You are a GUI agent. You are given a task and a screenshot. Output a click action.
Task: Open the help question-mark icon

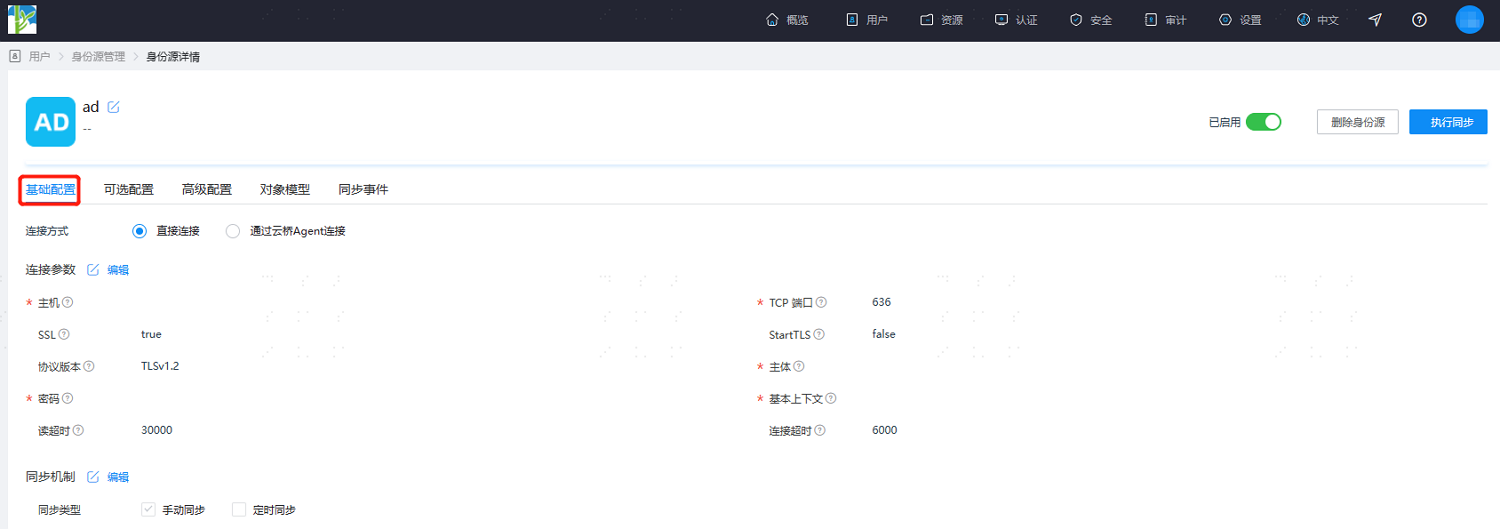tap(1419, 20)
